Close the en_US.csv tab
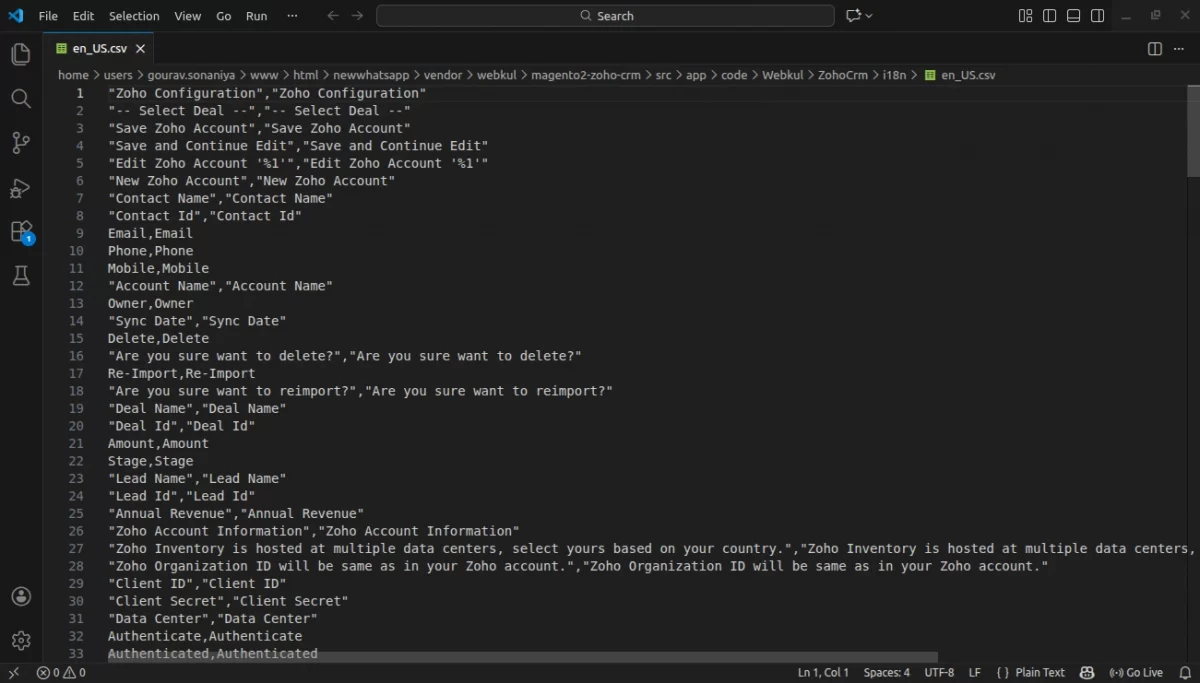 pos(140,49)
